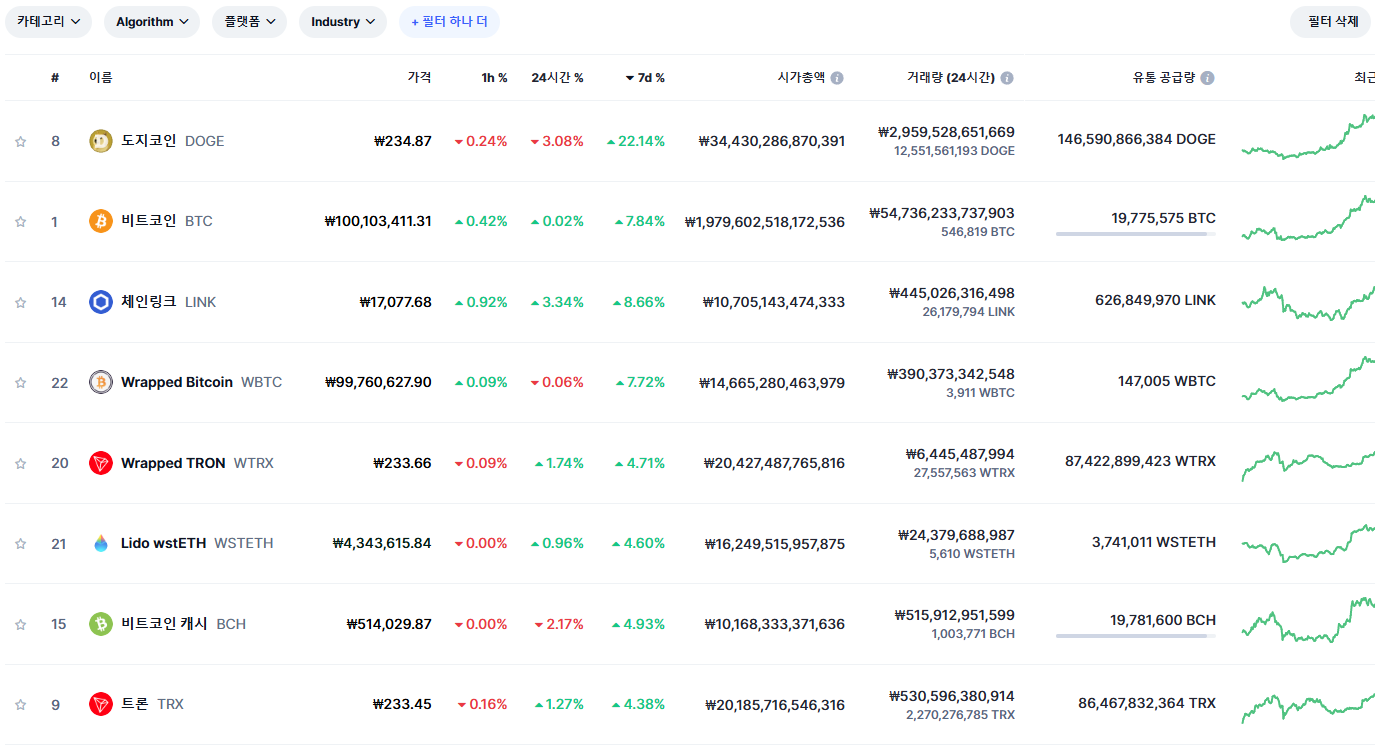Screen dimensions: 1393x754
Task: Click info icon next to 시가총액
Action: 837,78
